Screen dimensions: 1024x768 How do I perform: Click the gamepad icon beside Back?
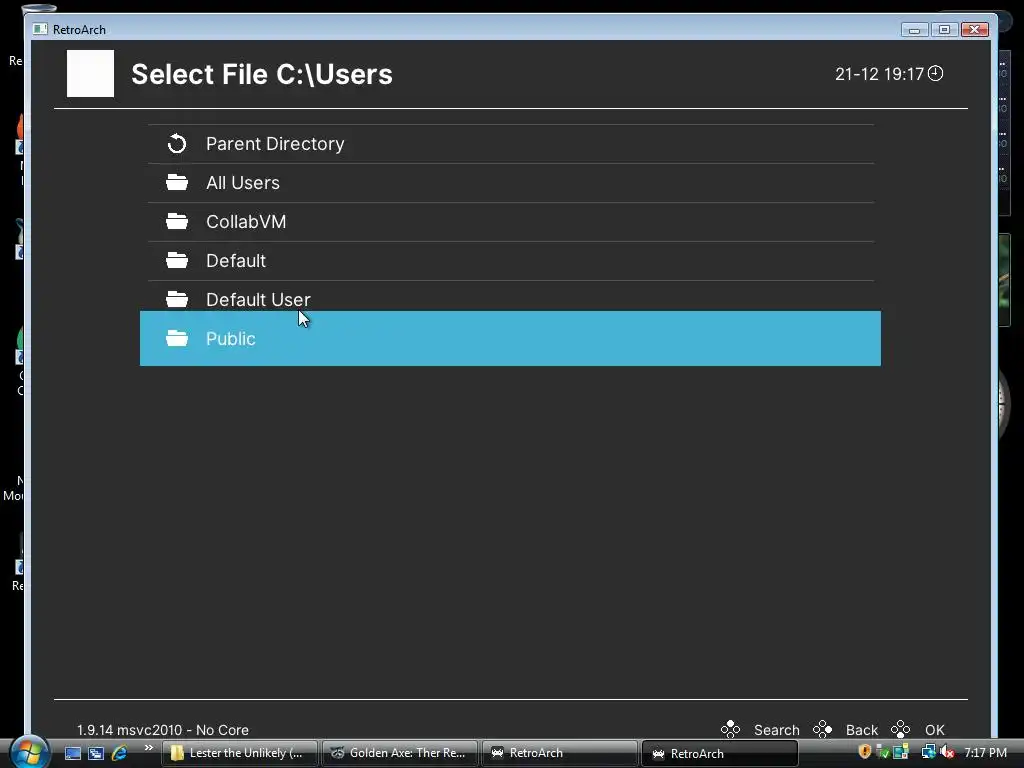point(822,729)
